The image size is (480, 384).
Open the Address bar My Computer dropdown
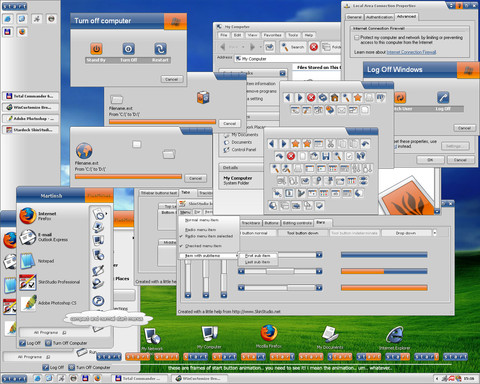288,59
